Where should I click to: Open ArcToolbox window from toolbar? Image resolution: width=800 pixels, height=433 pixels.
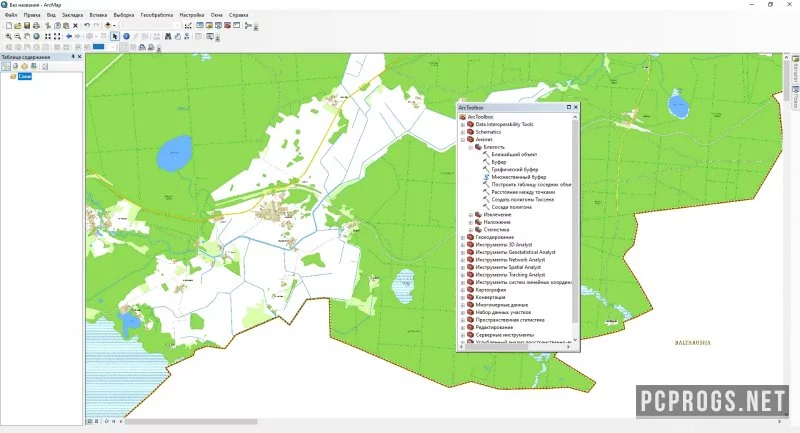228,26
